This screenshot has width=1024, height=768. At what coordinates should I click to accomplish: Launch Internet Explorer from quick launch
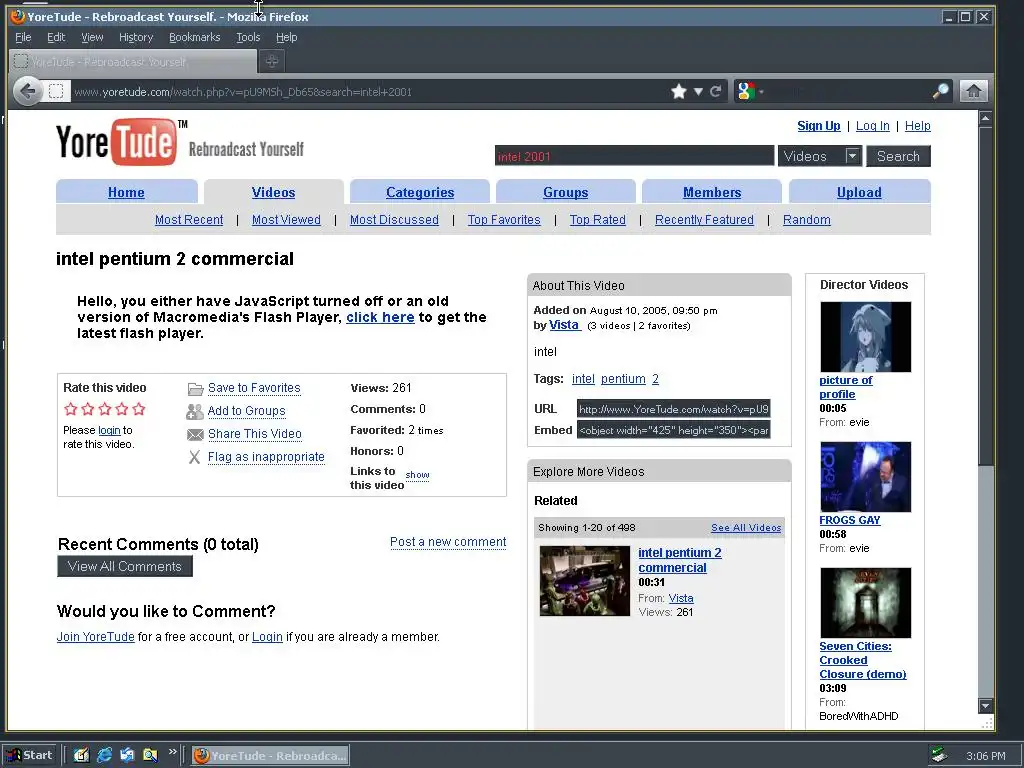[x=104, y=756]
